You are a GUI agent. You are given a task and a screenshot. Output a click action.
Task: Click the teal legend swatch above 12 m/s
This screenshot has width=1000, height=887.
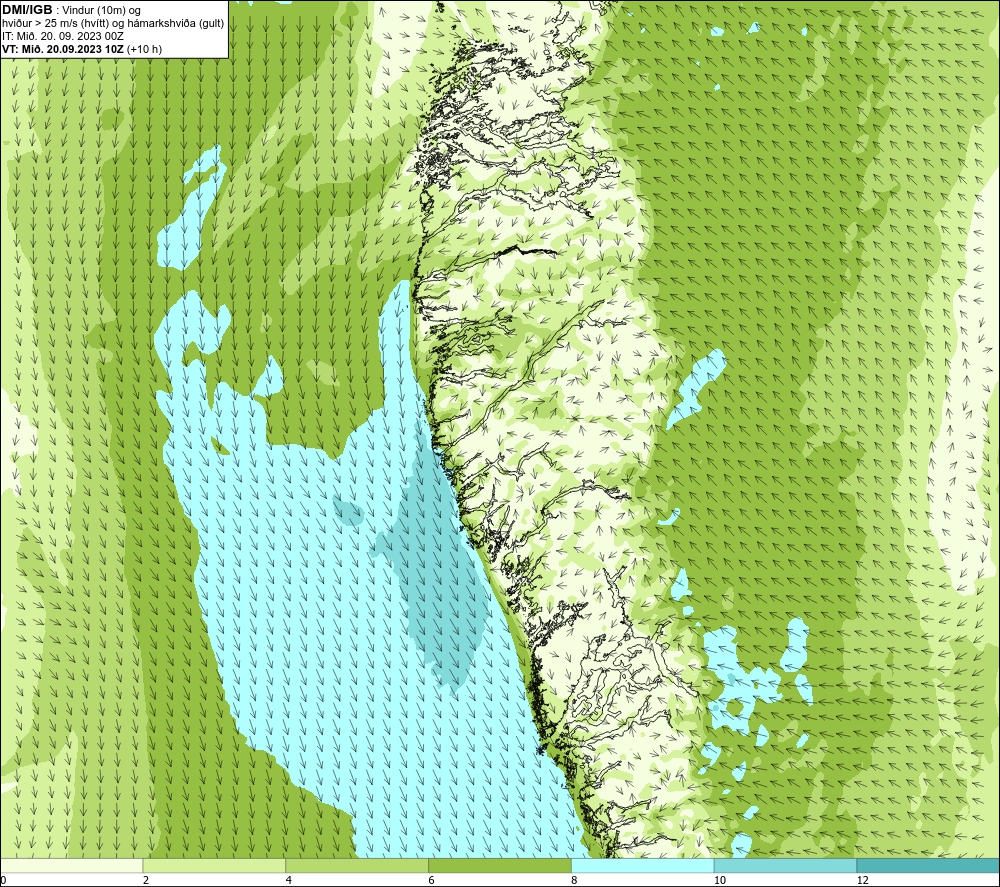[x=929, y=865]
